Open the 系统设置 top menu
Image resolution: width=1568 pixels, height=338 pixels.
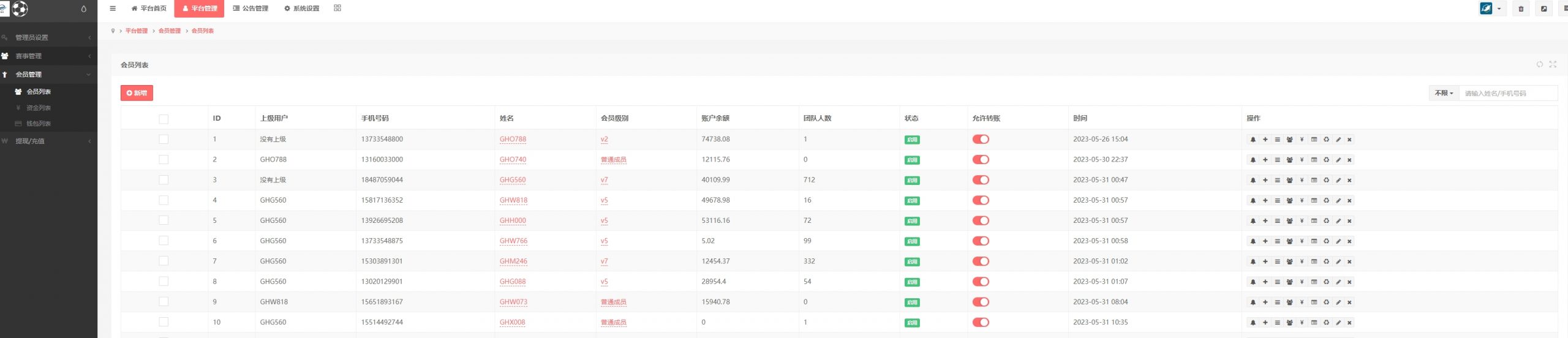(301, 9)
